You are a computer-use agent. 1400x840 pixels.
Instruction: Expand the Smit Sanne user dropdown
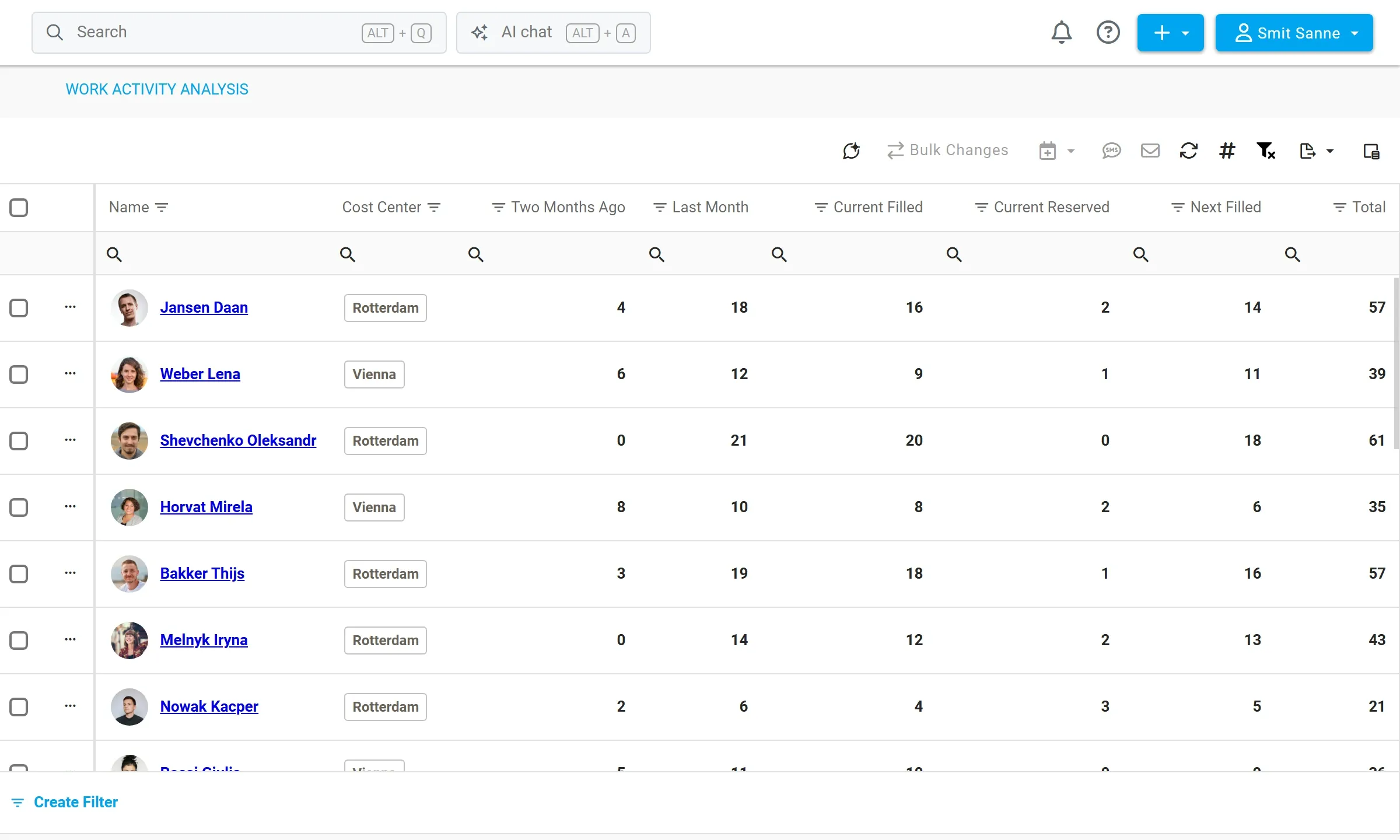click(1294, 33)
